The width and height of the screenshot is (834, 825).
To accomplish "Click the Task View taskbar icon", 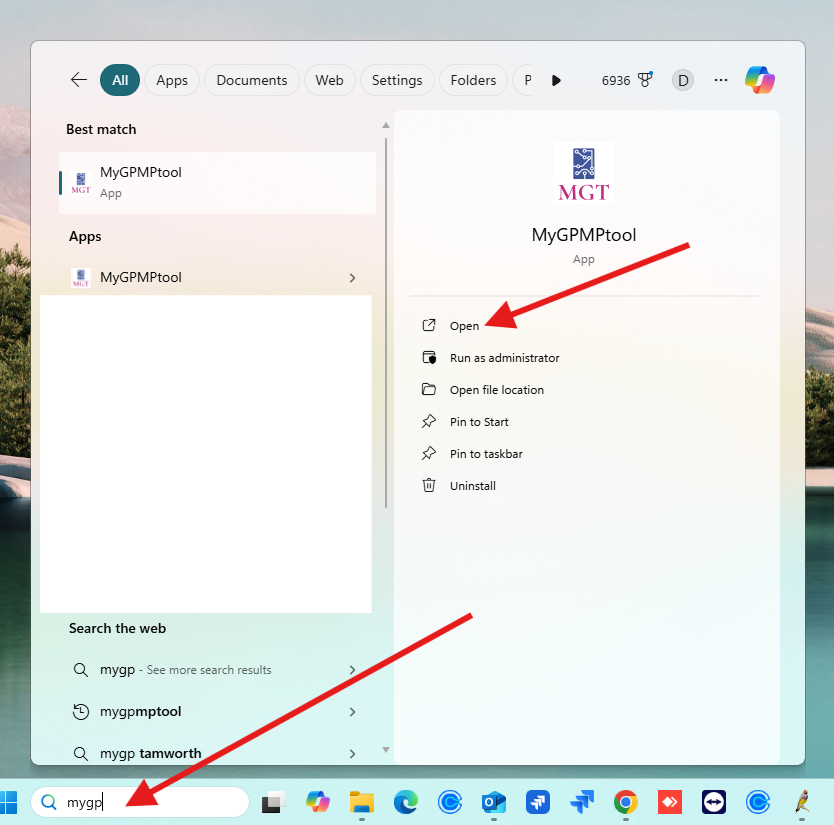I will (x=273, y=802).
